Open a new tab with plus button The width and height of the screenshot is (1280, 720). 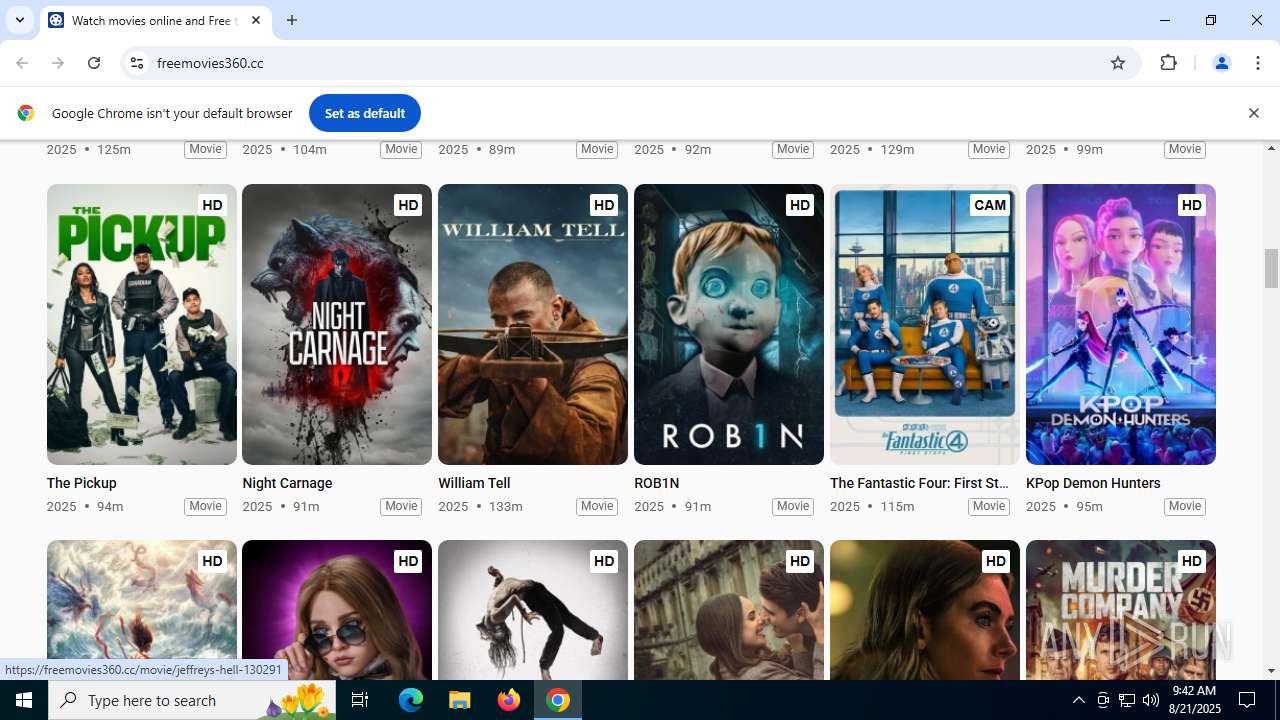coord(292,20)
